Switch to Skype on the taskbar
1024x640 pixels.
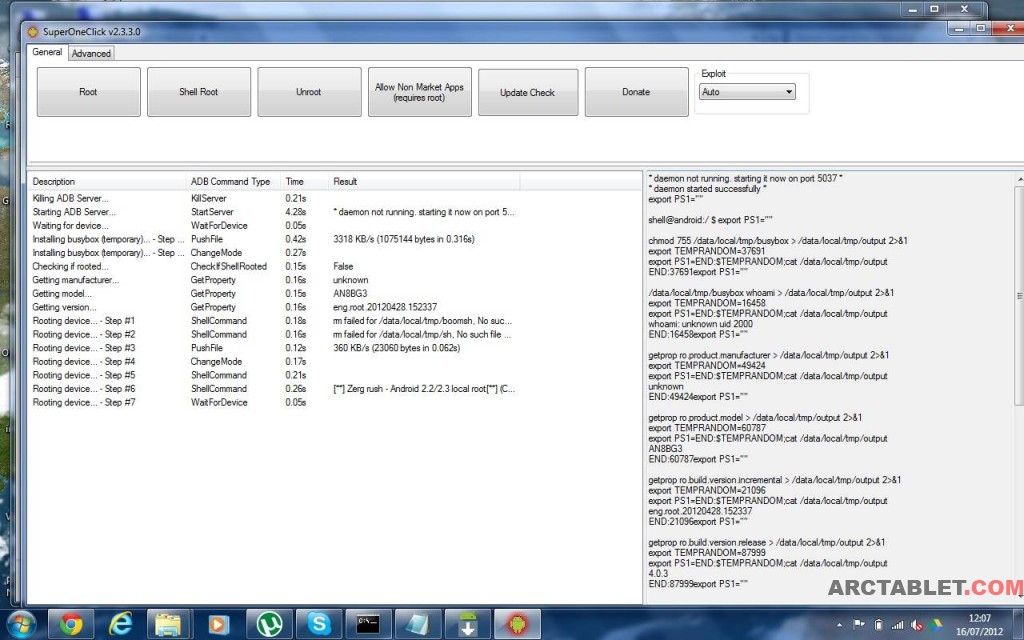coord(318,624)
